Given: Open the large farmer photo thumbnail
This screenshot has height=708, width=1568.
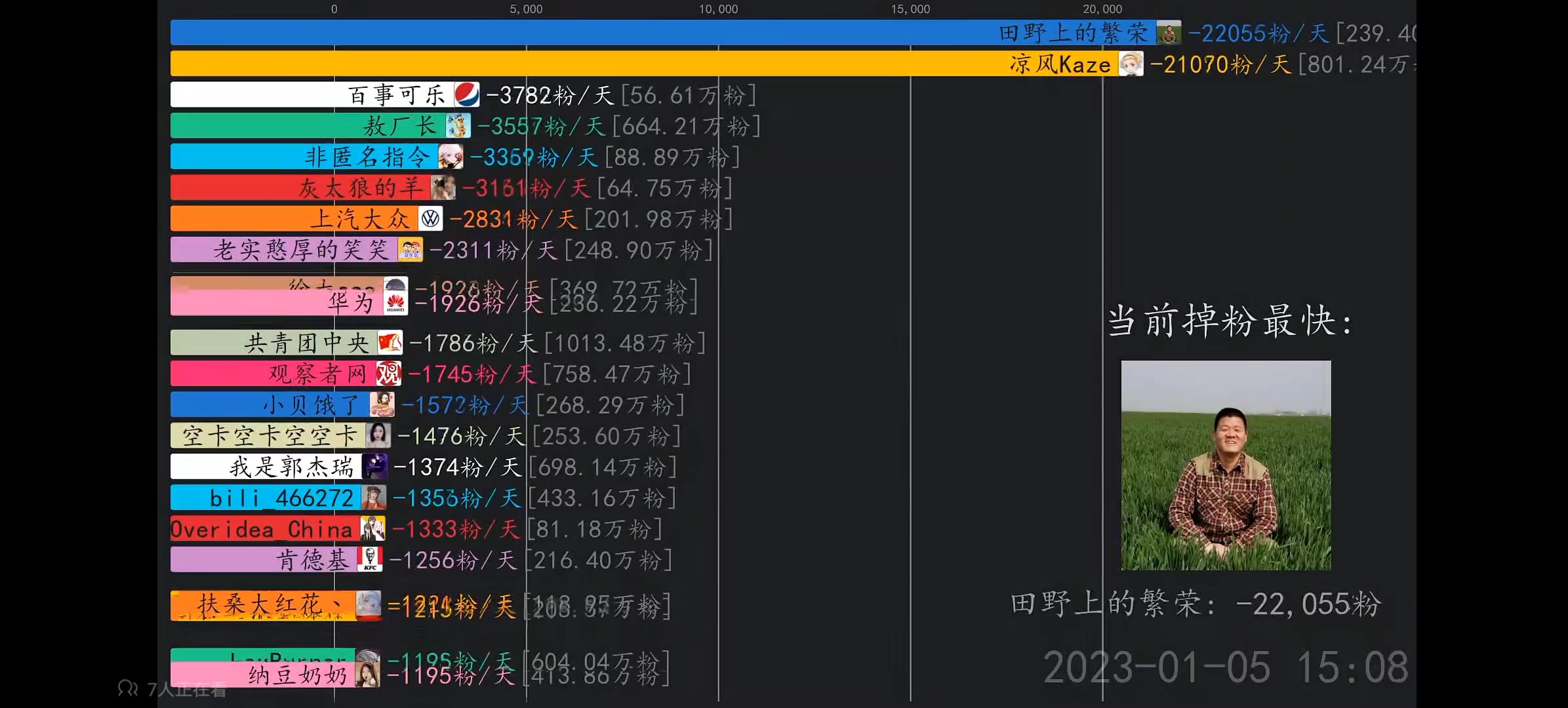Looking at the screenshot, I should (x=1226, y=465).
